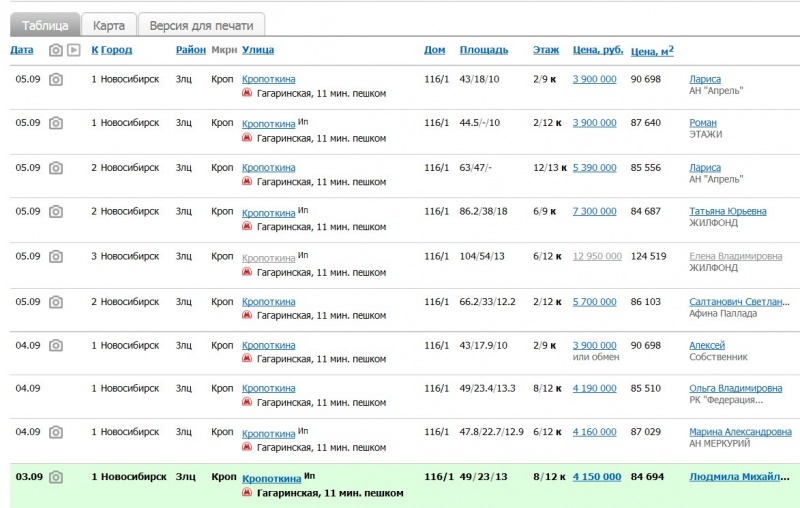Open the Версия для печати tab
The width and height of the screenshot is (800, 508).
click(201, 25)
